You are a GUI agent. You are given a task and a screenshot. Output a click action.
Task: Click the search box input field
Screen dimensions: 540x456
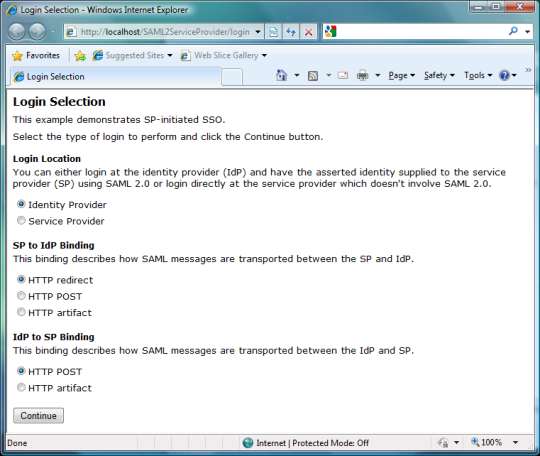pyautogui.click(x=421, y=32)
